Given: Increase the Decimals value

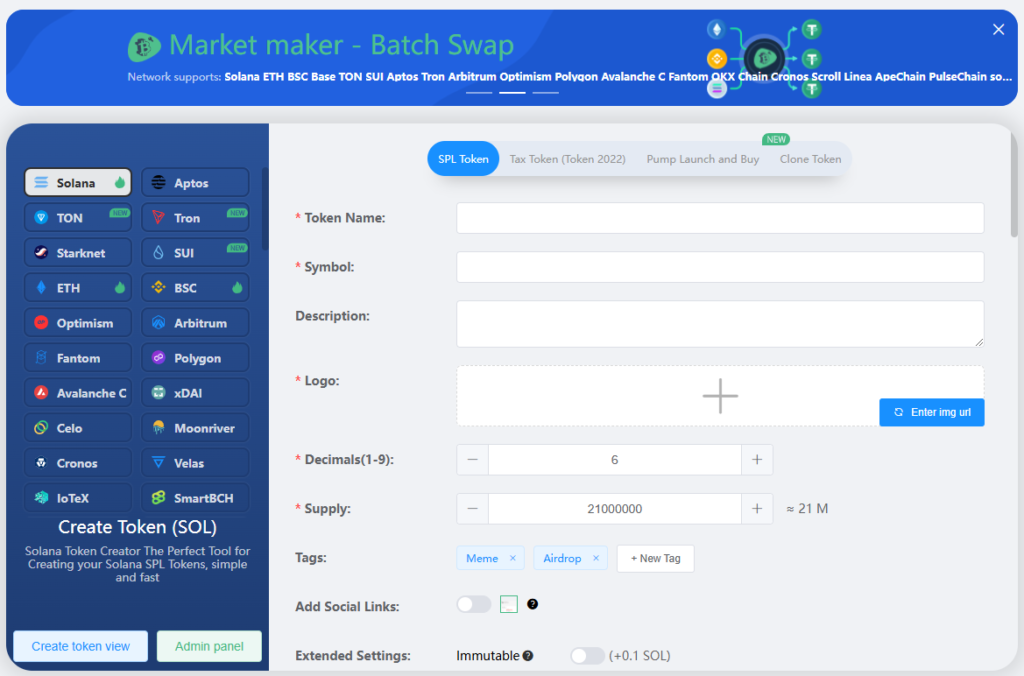Looking at the screenshot, I should click(x=757, y=460).
